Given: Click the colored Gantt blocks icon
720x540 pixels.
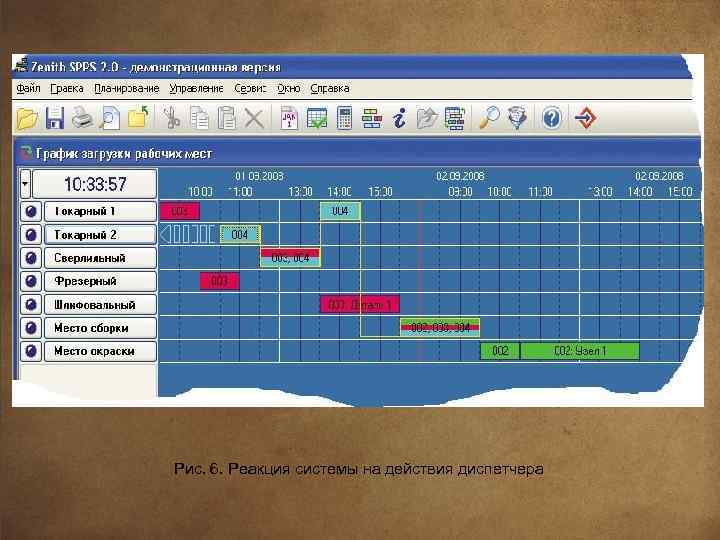Looking at the screenshot, I should point(372,118).
